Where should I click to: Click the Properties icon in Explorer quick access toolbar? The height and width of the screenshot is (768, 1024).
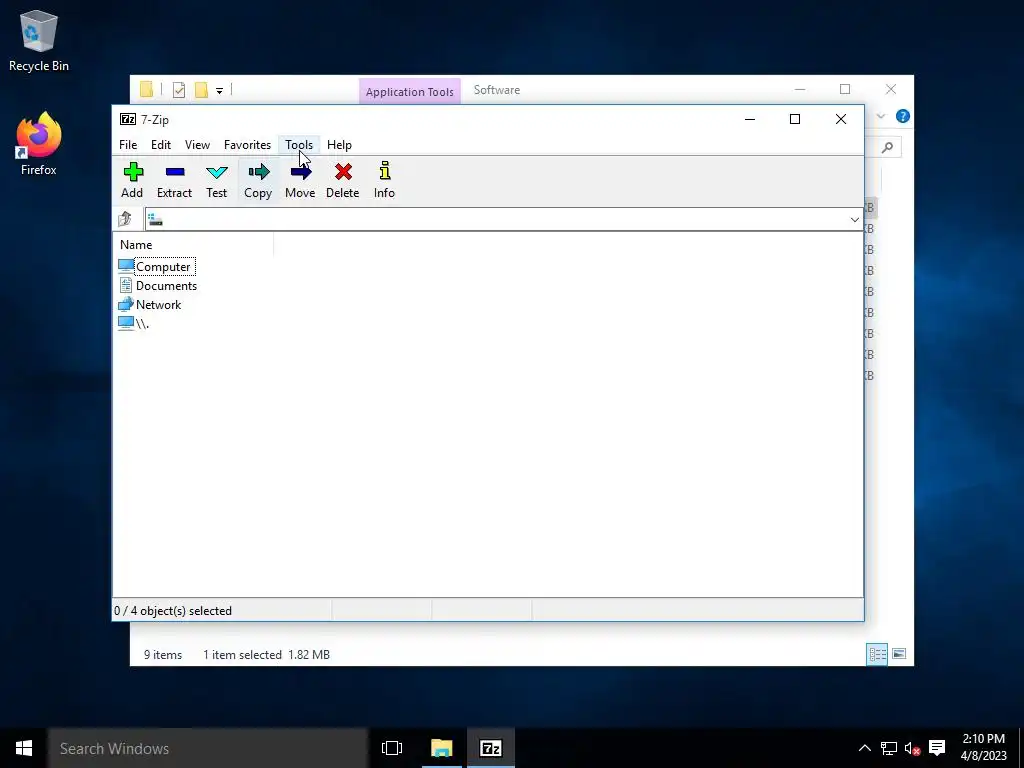(178, 89)
